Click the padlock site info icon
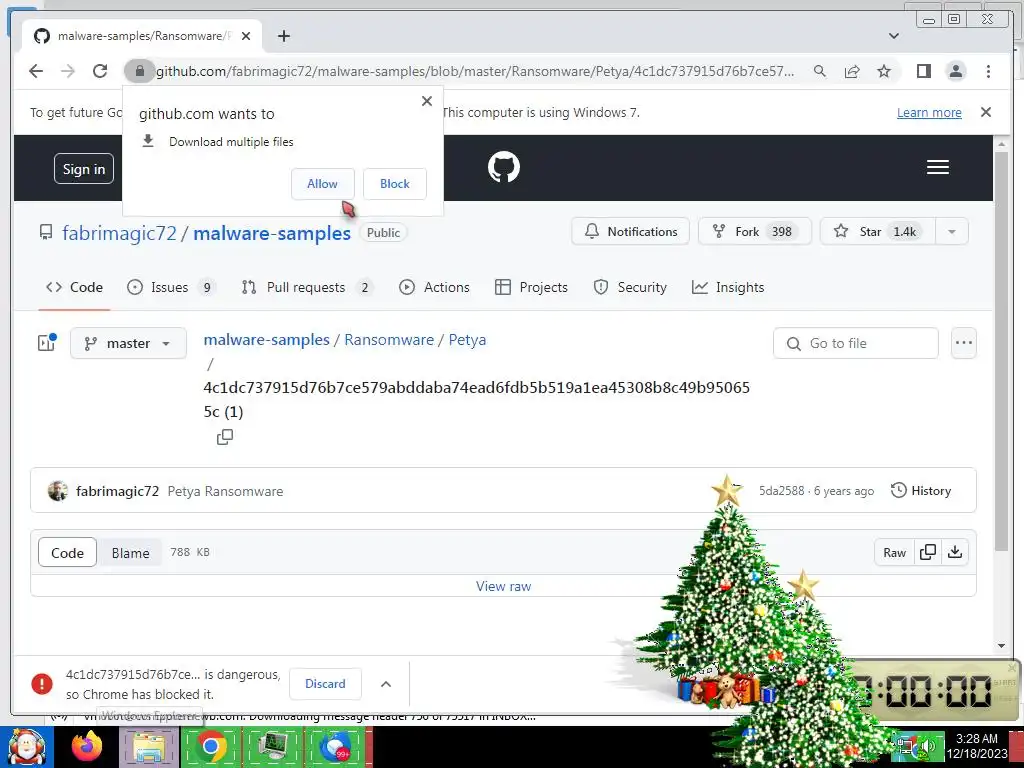Image resolution: width=1024 pixels, height=768 pixels. click(x=139, y=71)
